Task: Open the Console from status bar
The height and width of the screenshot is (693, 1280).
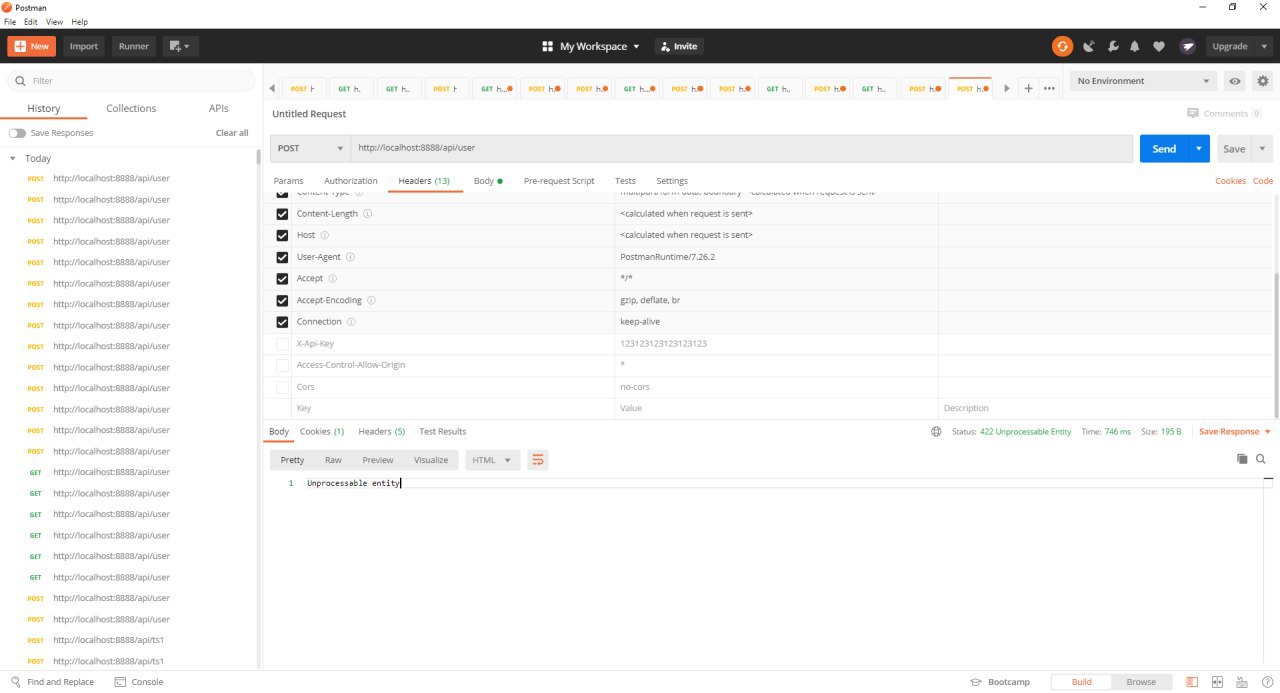Action: pos(139,682)
